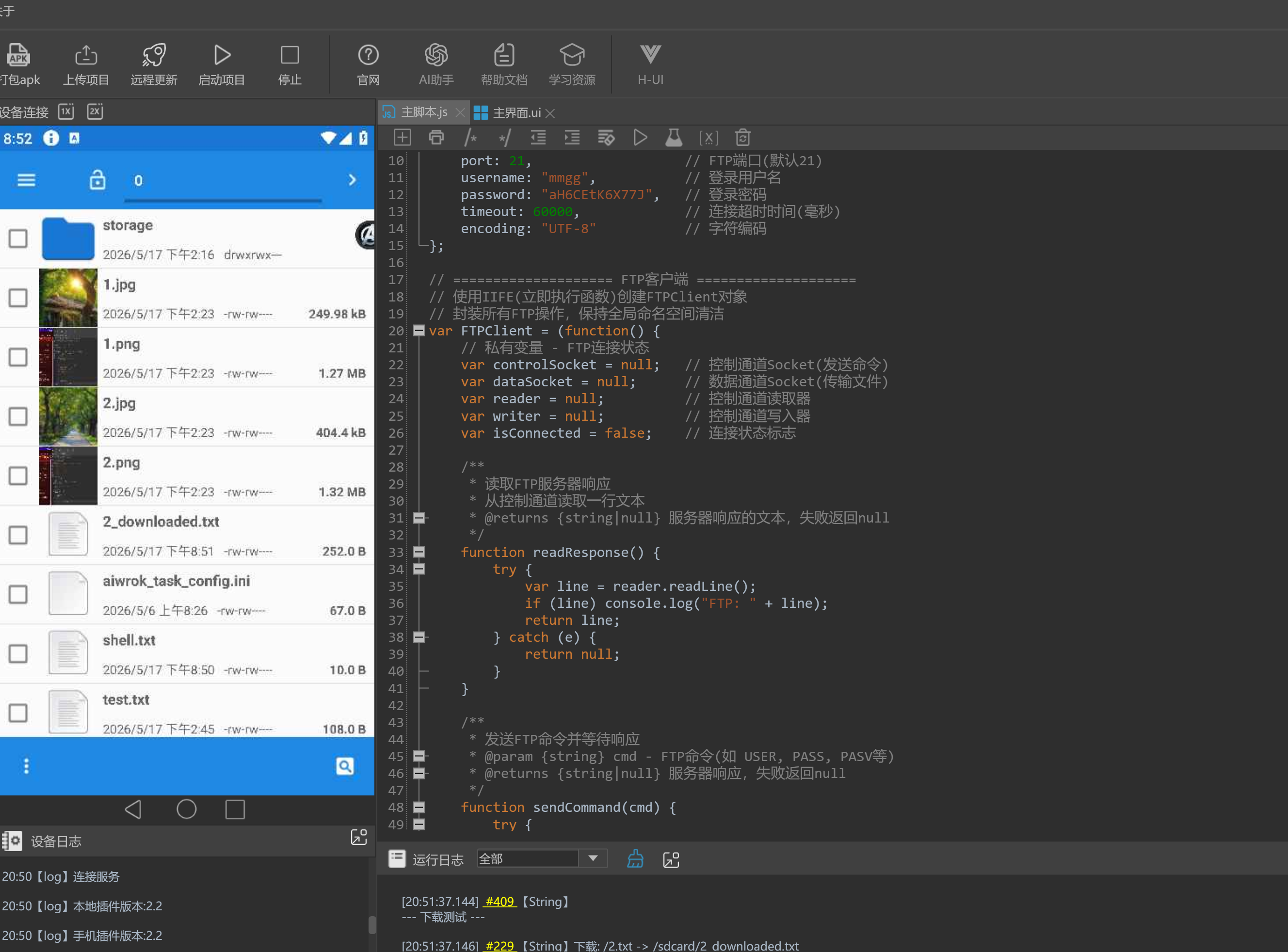Image resolution: width=1288 pixels, height=952 pixels.
Task: Collapse the FTPClient function at line 20
Action: click(x=419, y=331)
